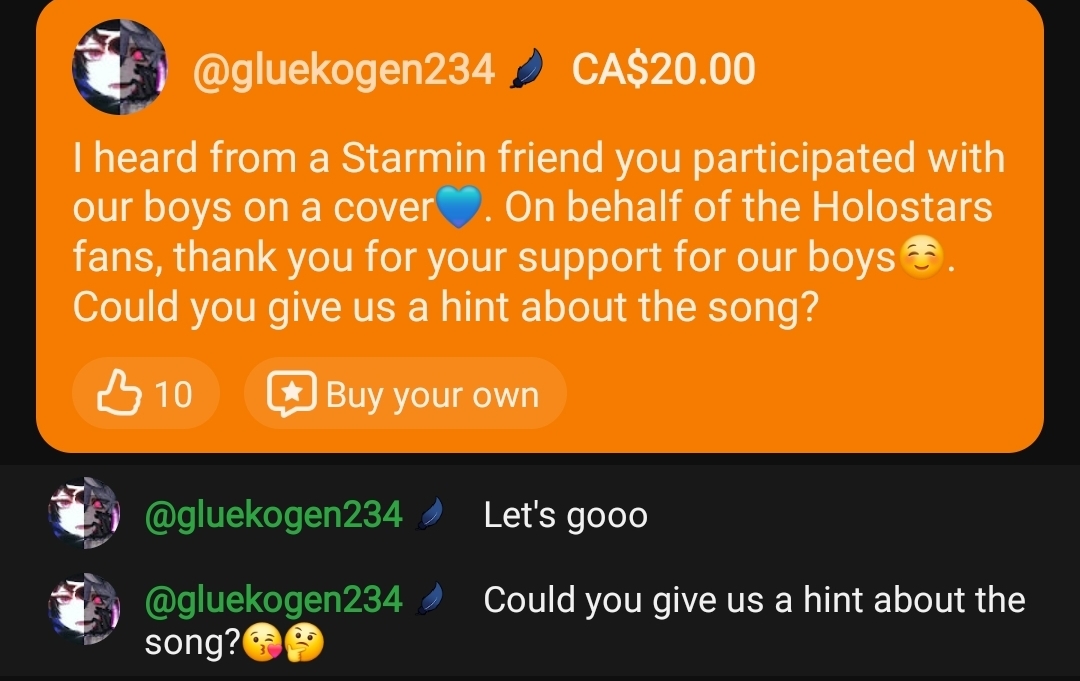Click the blue heart emoji after 'cover'

coord(459,207)
